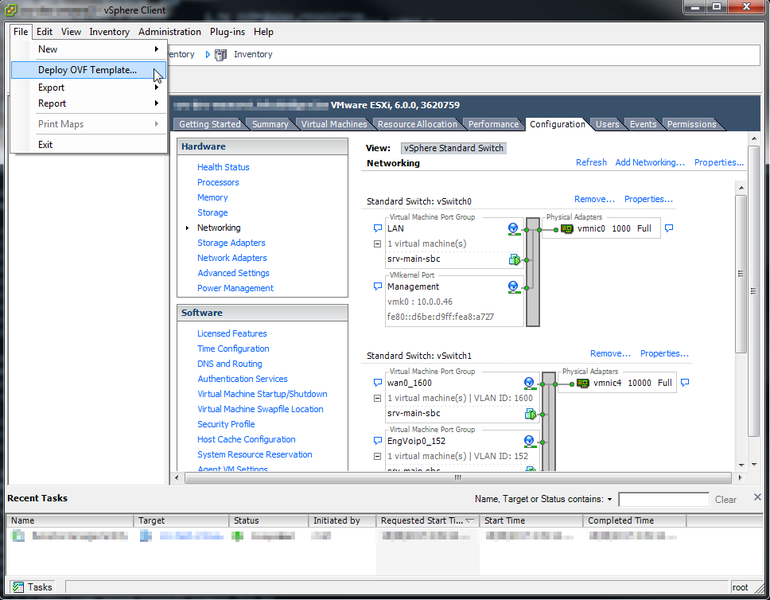Switch to the Permissions tab
770x600 pixels.
(x=691, y=124)
